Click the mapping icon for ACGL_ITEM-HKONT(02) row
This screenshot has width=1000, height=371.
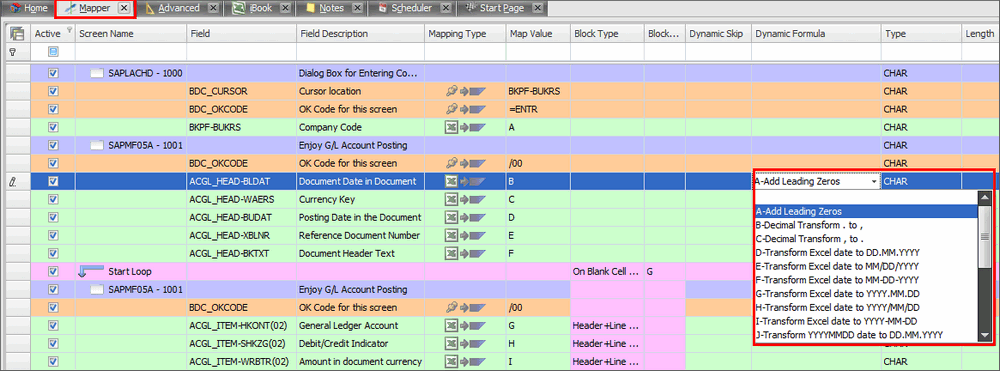(465, 326)
